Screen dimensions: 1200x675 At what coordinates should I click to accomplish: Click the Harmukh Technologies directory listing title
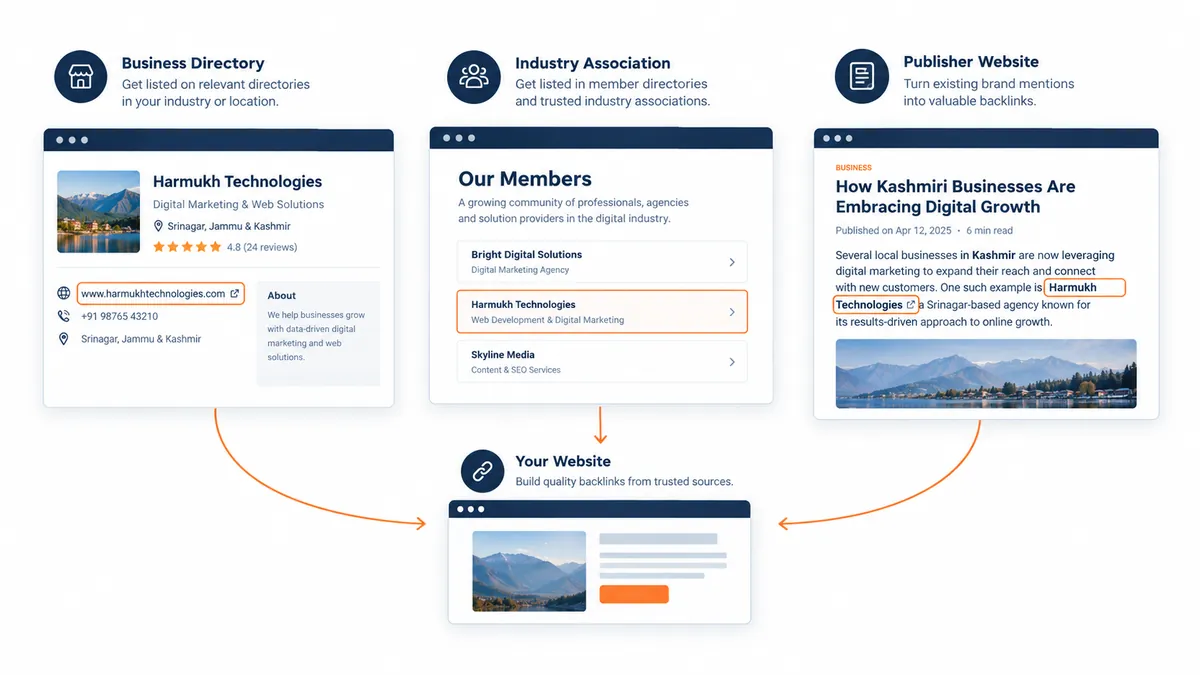[237, 181]
